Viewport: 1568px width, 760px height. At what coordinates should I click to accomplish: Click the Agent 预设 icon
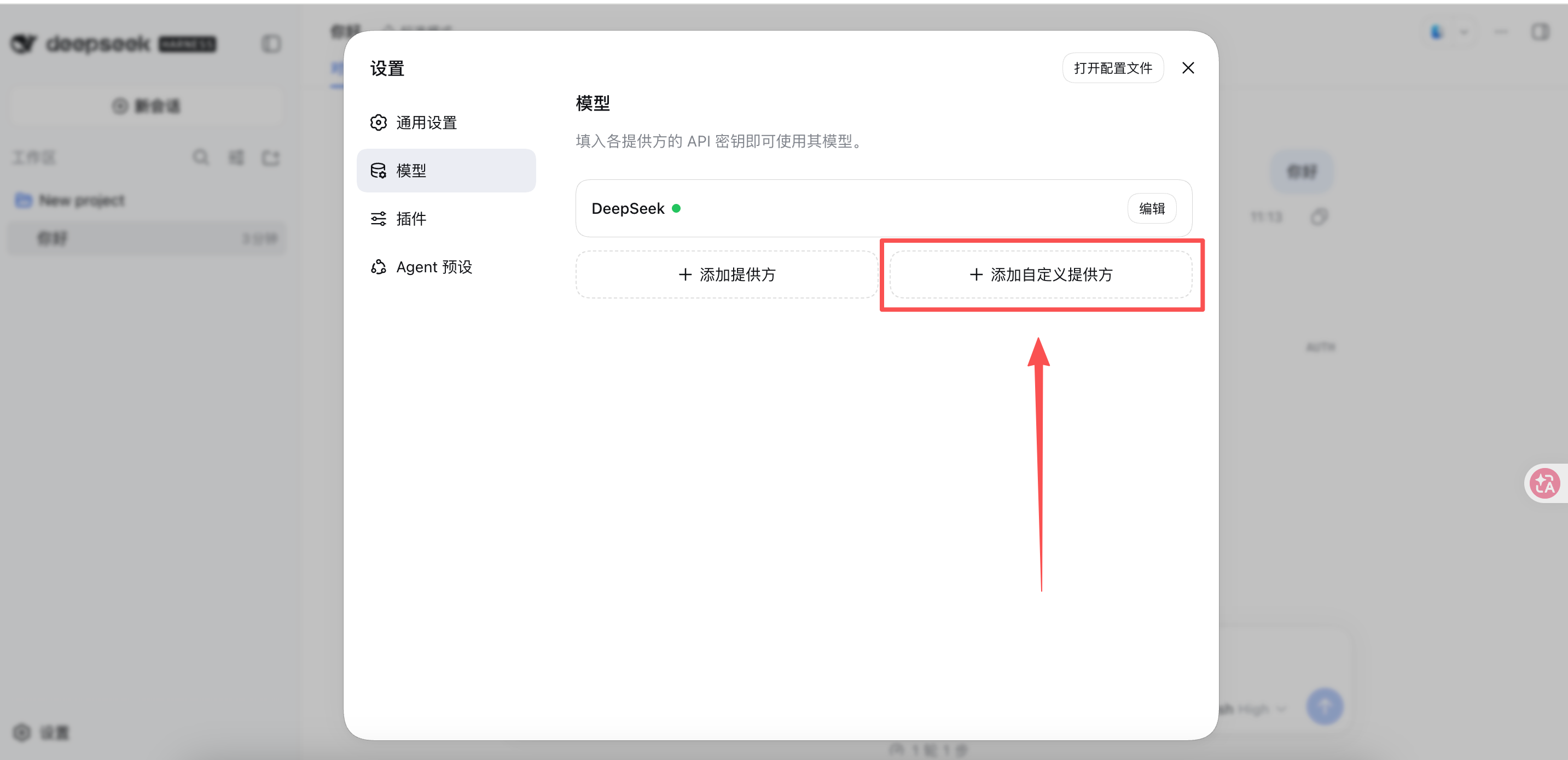point(379,266)
